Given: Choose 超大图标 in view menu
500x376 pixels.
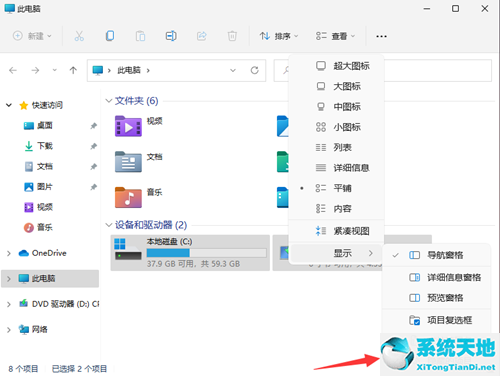Looking at the screenshot, I should [x=336, y=66].
